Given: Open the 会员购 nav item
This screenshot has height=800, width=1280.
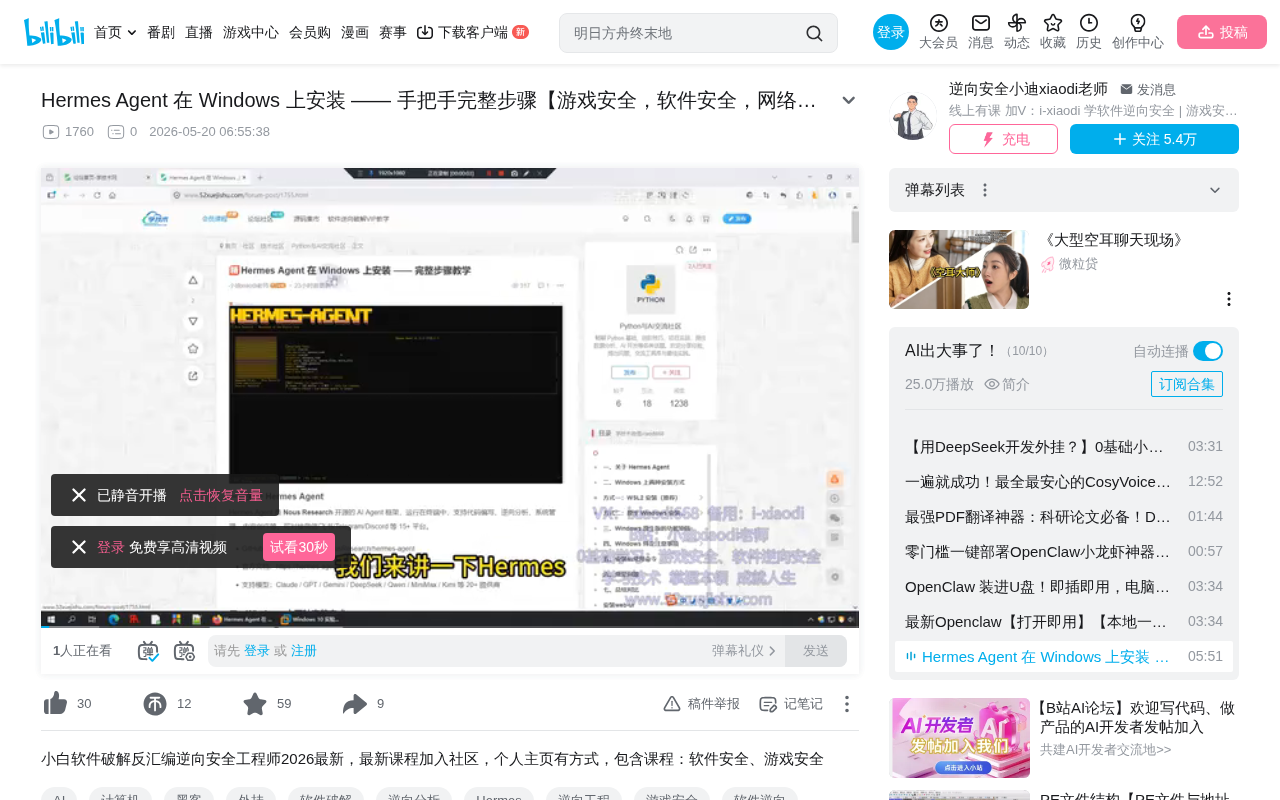Looking at the screenshot, I should click(310, 32).
